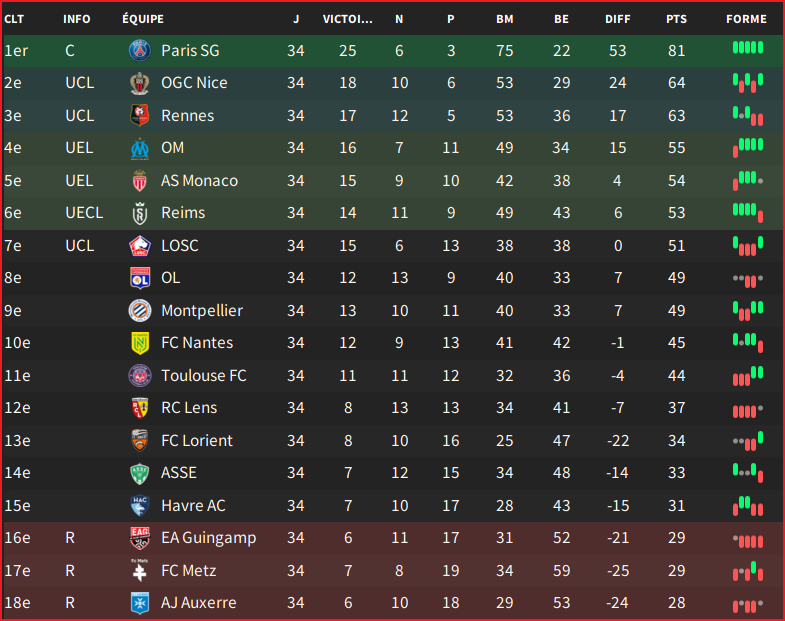Click Paris SG's form indicator bars

(x=748, y=48)
